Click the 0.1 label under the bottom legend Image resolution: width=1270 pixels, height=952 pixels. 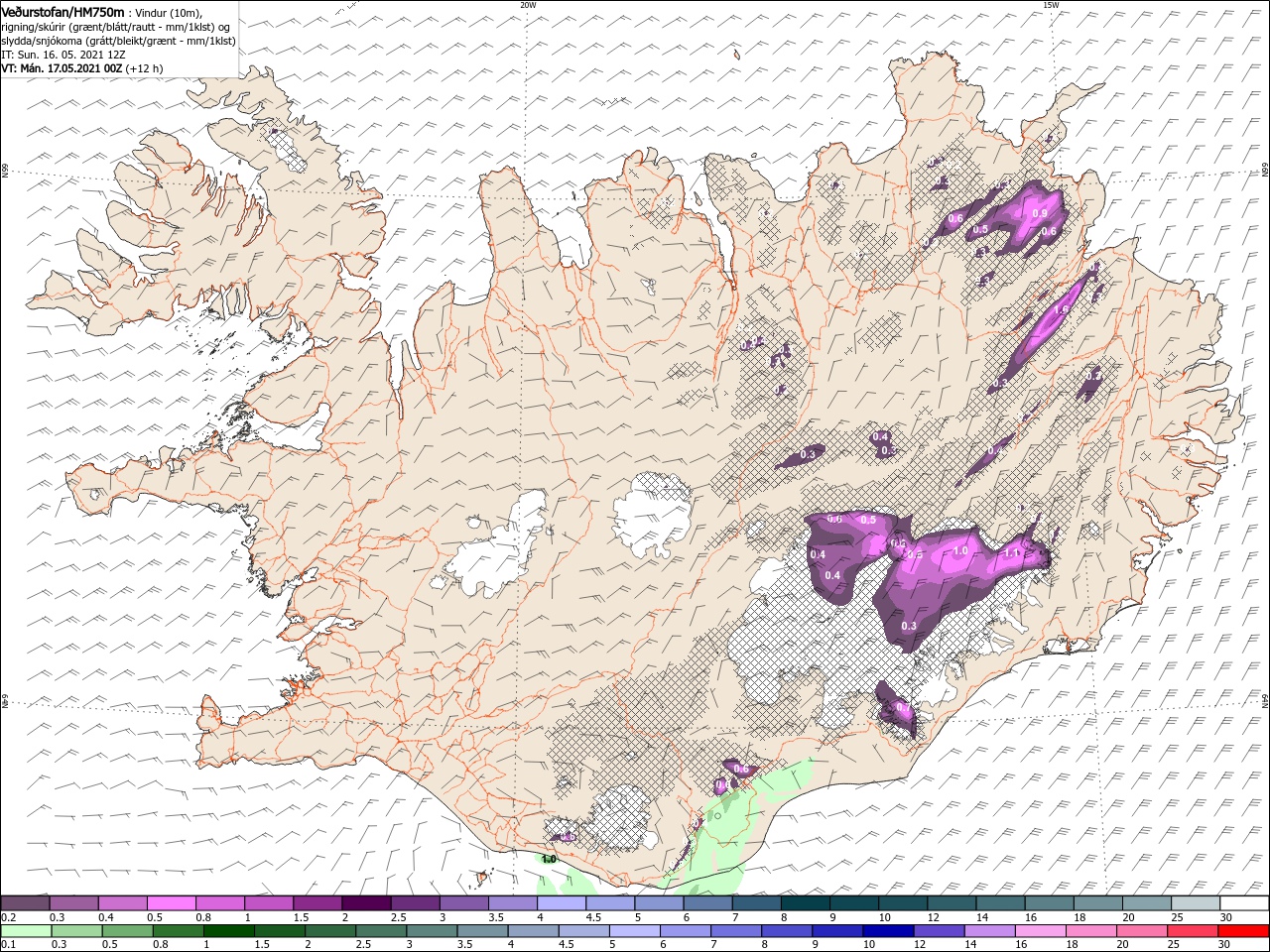7,945
